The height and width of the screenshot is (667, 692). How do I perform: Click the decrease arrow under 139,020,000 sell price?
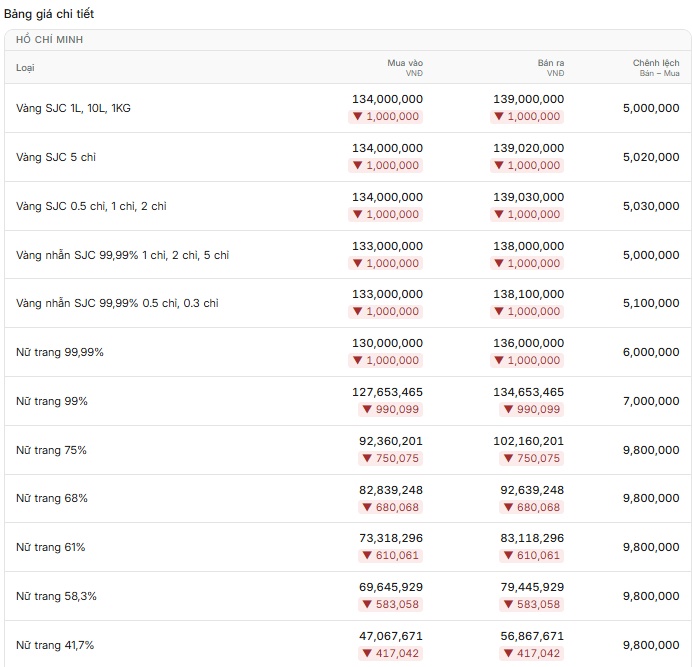coord(499,166)
